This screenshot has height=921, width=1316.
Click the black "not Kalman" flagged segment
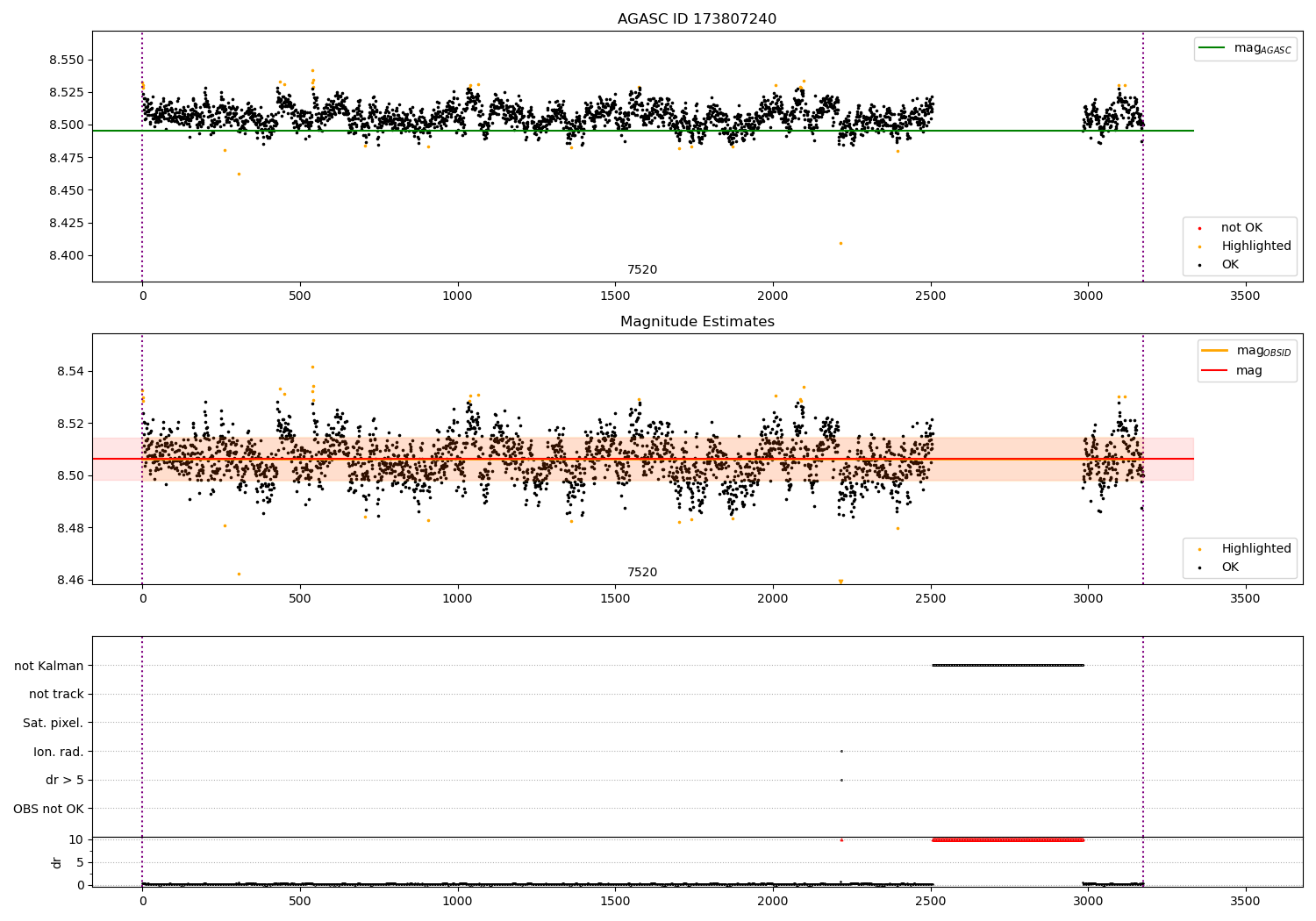(1008, 665)
